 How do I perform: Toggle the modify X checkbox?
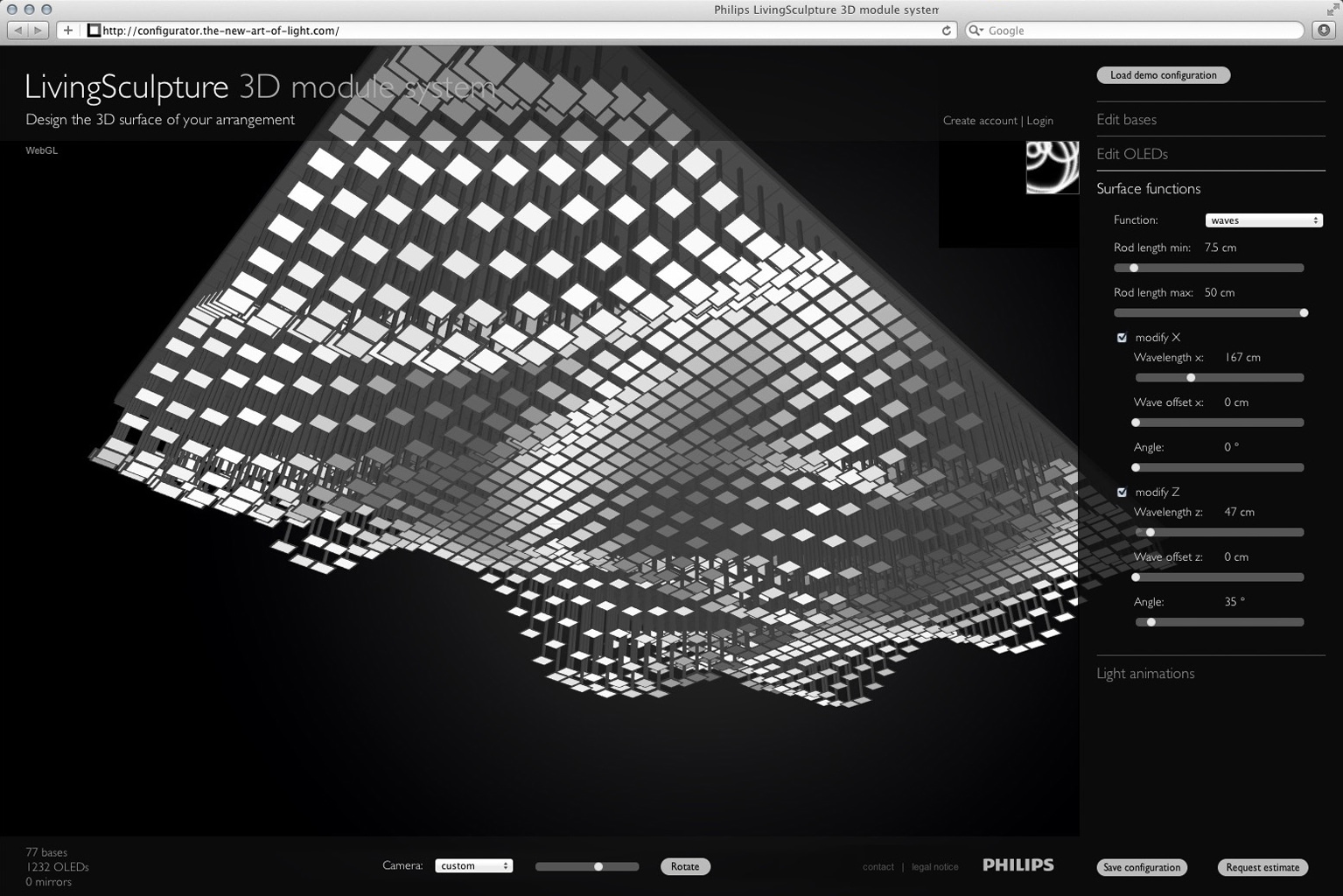coord(1122,338)
